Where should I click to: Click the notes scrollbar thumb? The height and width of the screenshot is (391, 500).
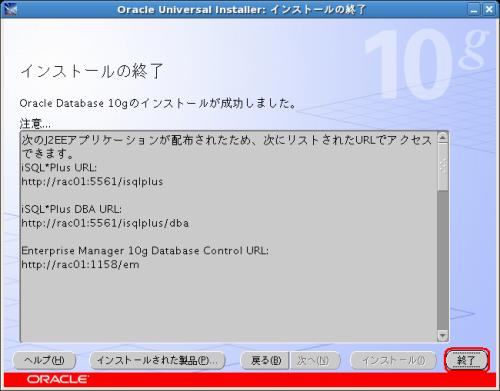443,166
